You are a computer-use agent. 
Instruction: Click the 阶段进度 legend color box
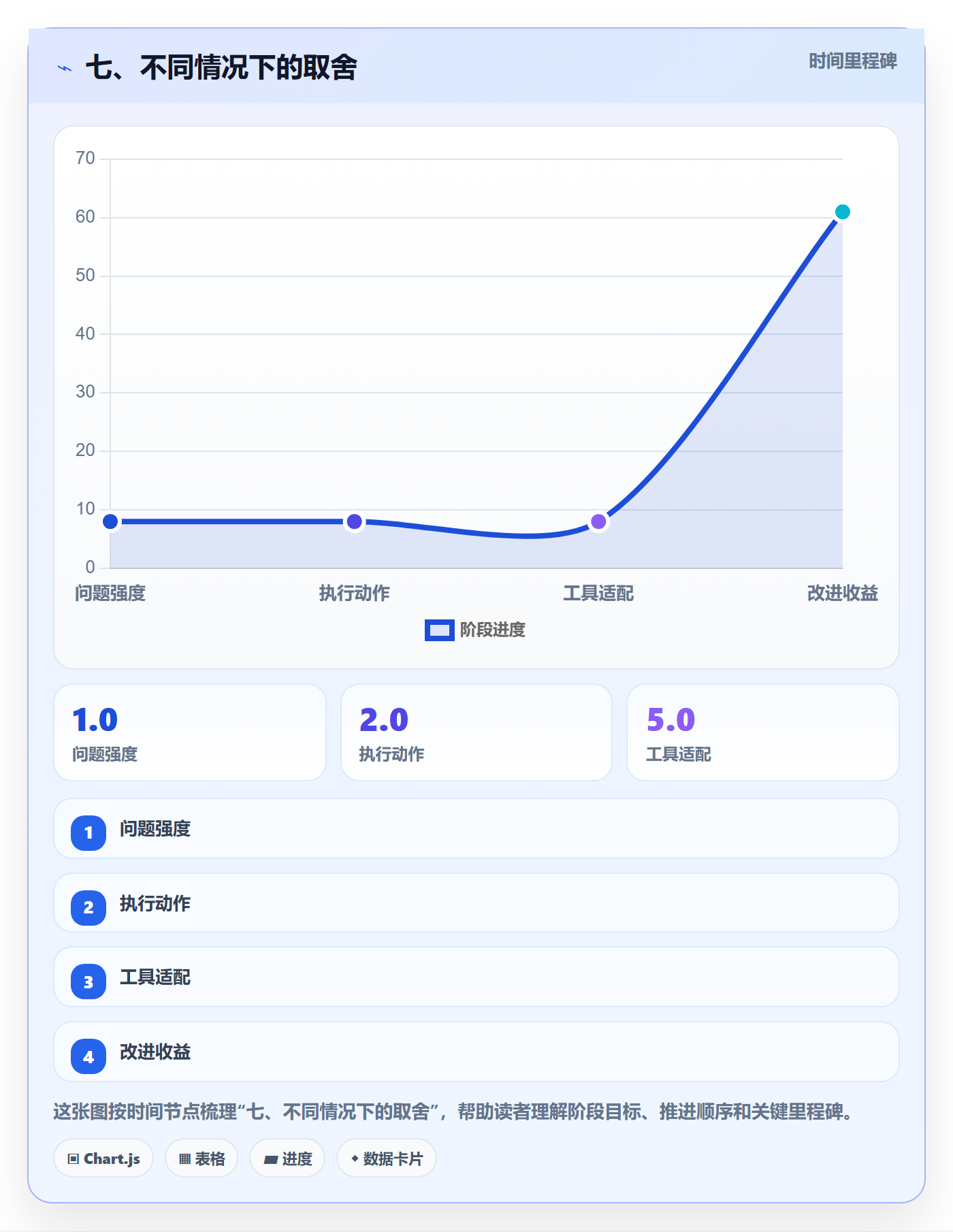point(440,630)
